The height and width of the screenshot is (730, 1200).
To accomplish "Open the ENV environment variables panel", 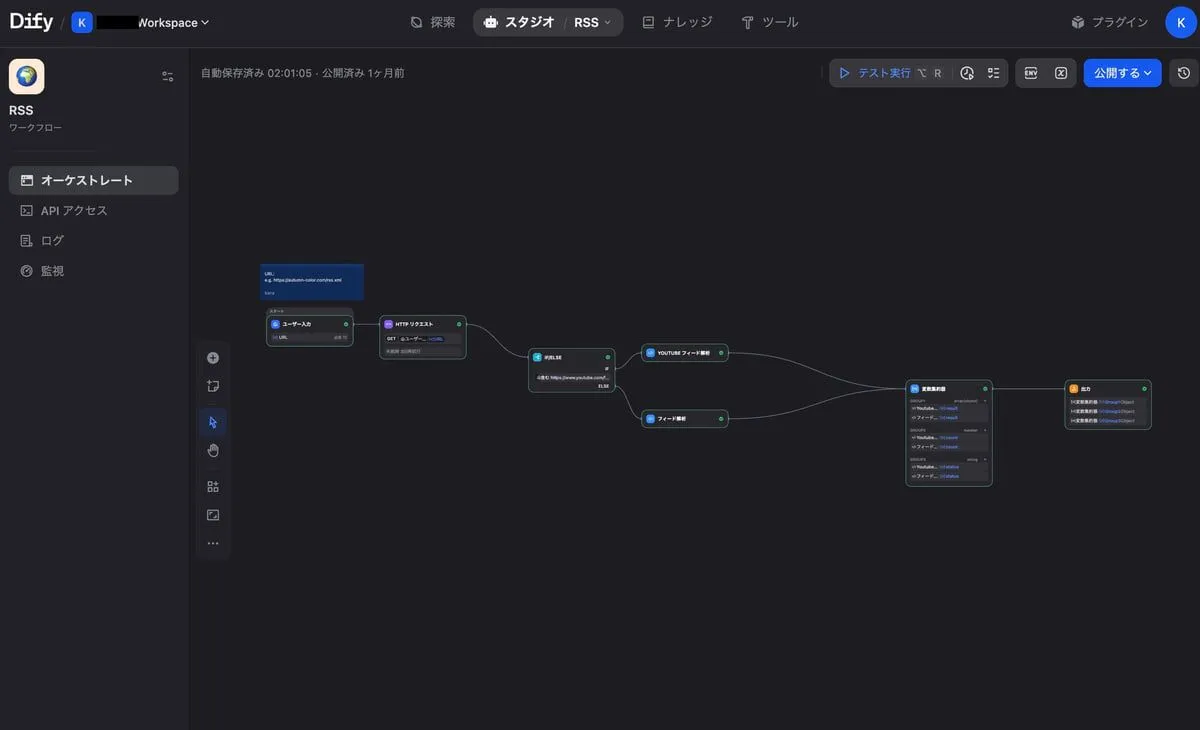I will 1031,73.
